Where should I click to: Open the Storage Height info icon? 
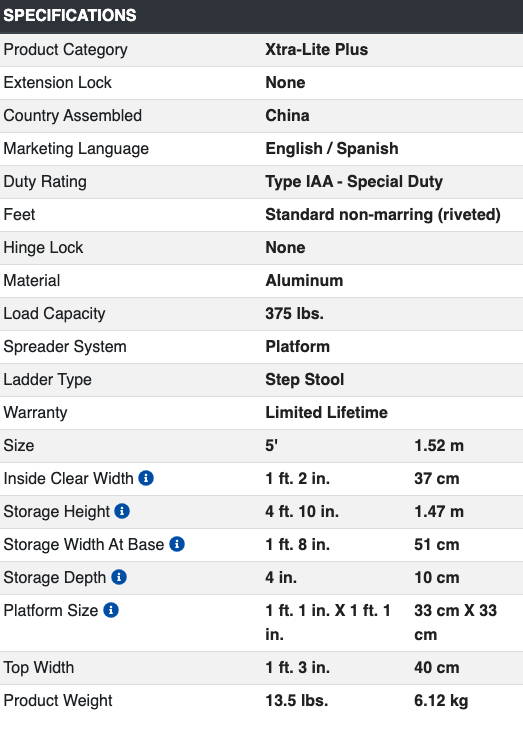point(122,511)
